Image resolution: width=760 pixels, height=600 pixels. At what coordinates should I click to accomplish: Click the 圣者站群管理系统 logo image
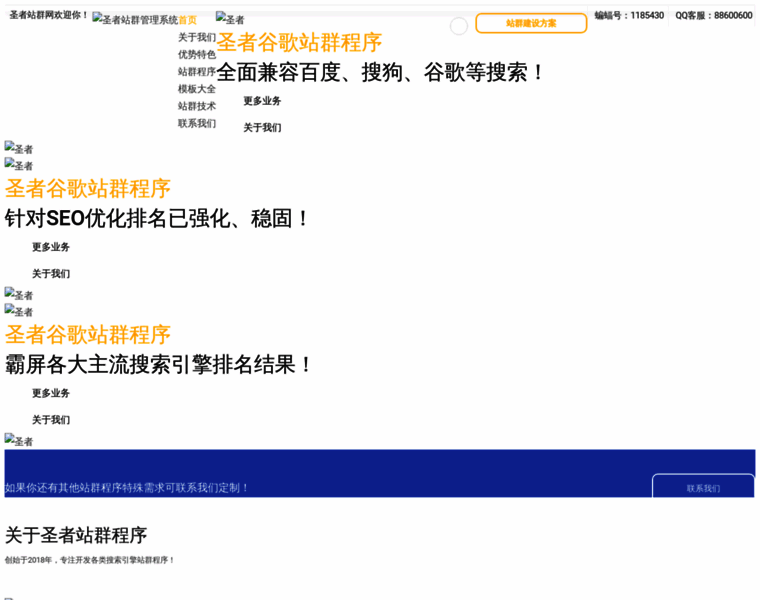click(135, 19)
